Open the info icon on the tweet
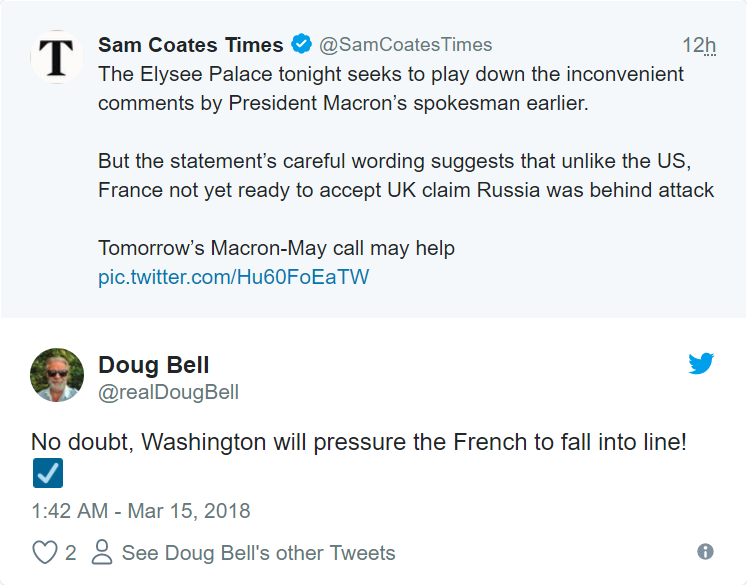The width and height of the screenshot is (747, 585). (705, 552)
